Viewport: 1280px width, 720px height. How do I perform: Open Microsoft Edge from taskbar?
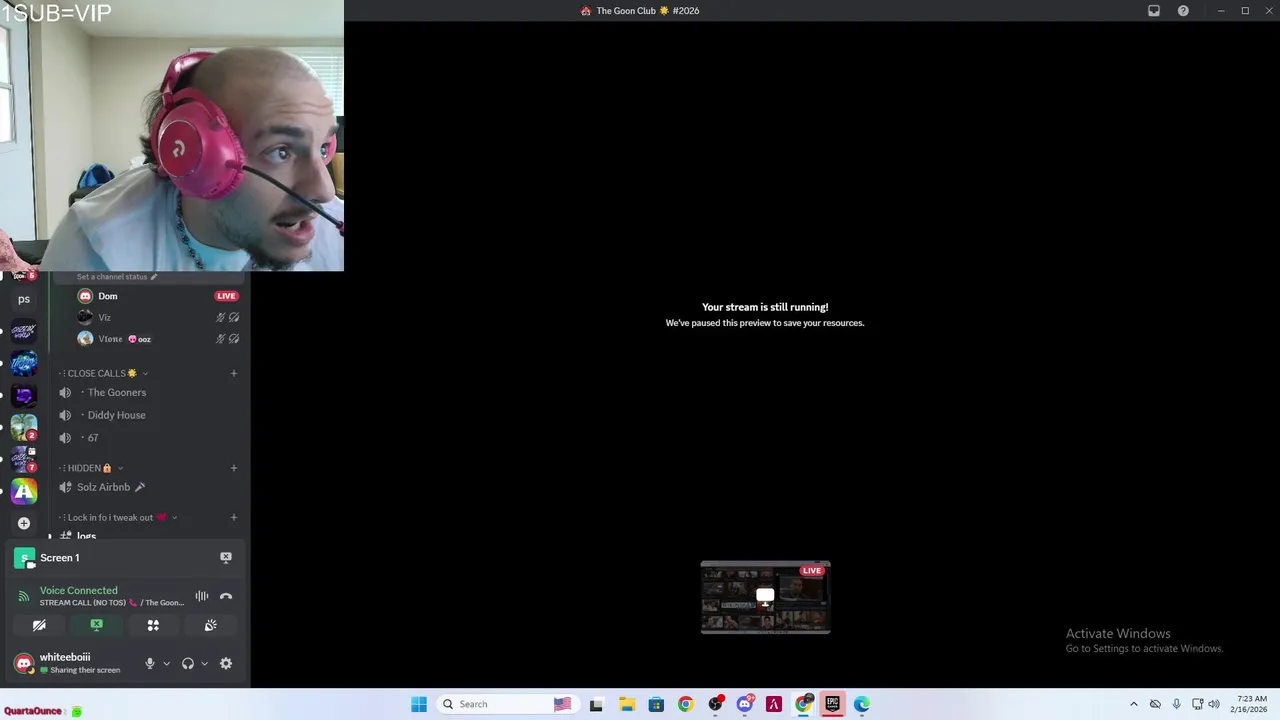(x=862, y=704)
